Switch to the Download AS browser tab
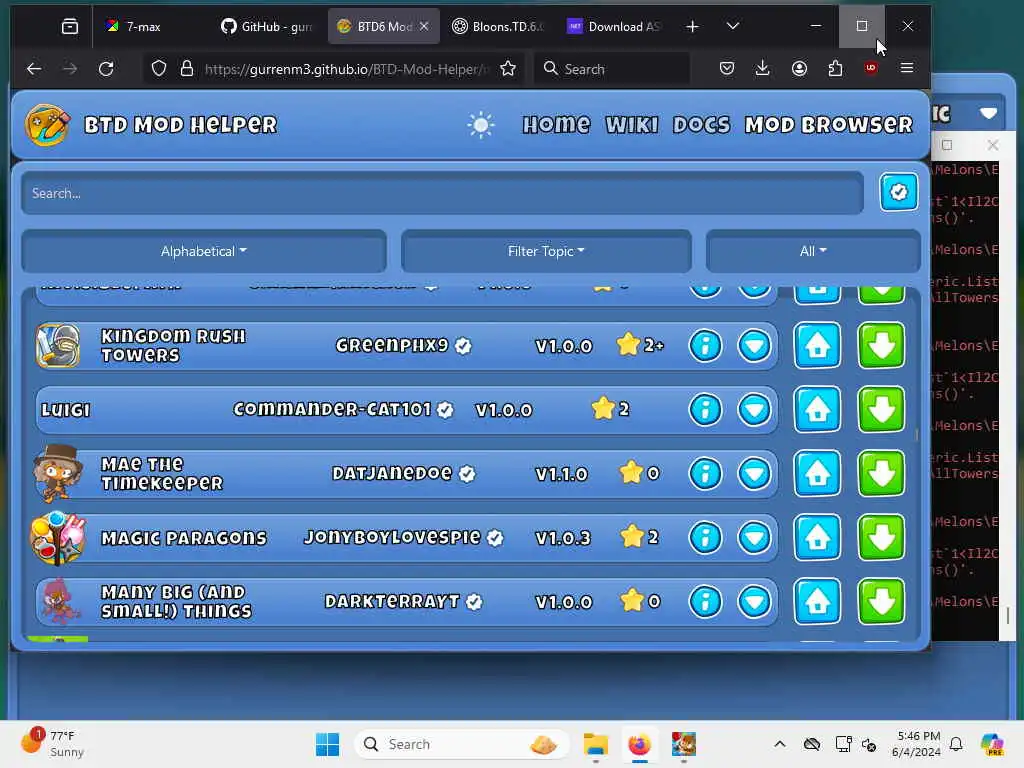Viewport: 1024px width, 768px height. pyautogui.click(x=614, y=26)
